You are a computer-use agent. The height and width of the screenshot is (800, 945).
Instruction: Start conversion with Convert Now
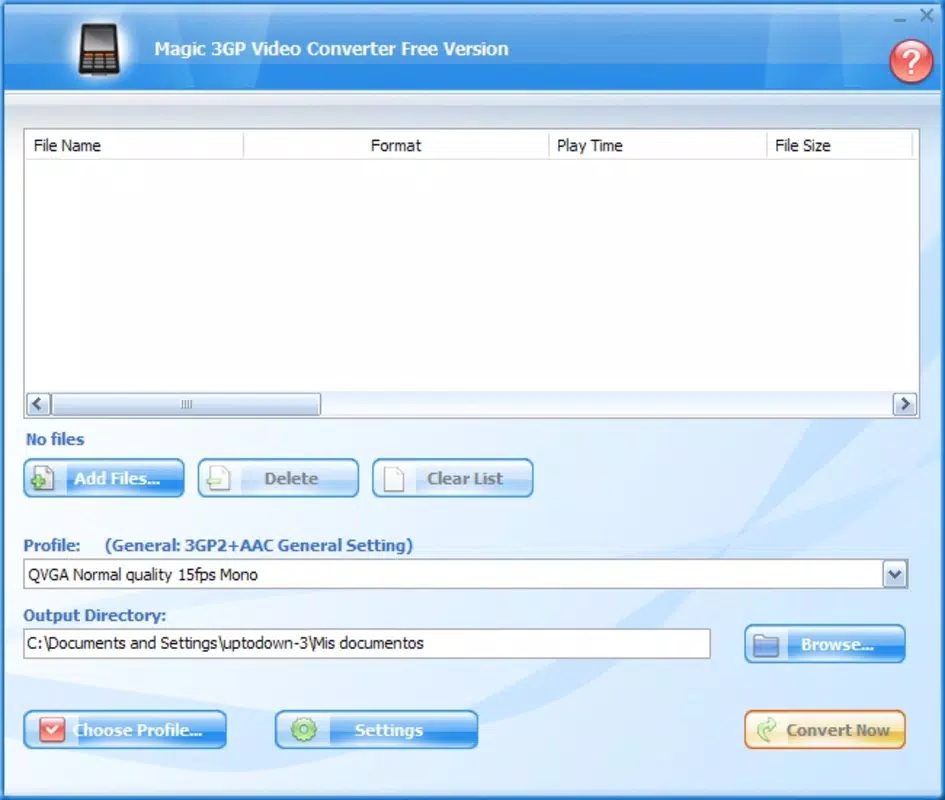(x=824, y=729)
